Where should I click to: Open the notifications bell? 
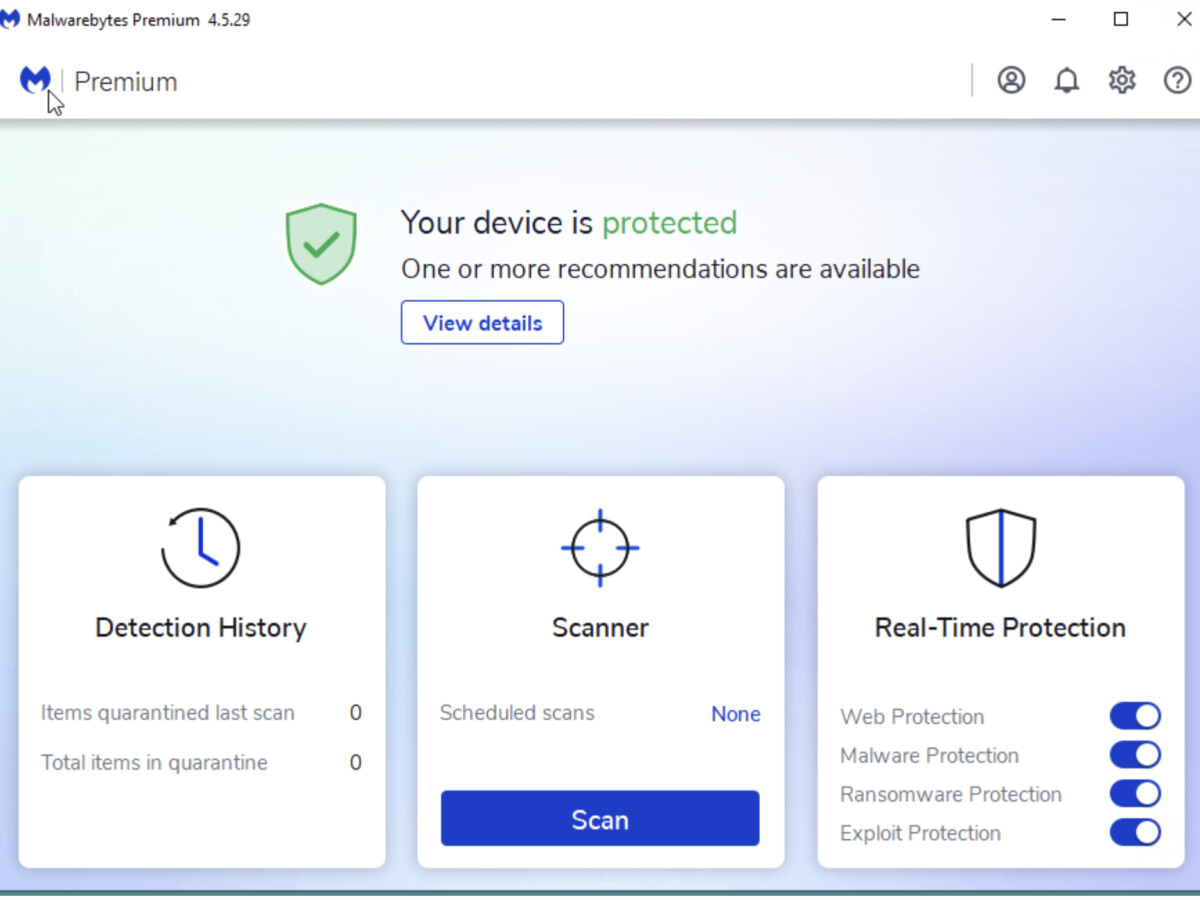click(x=1067, y=80)
